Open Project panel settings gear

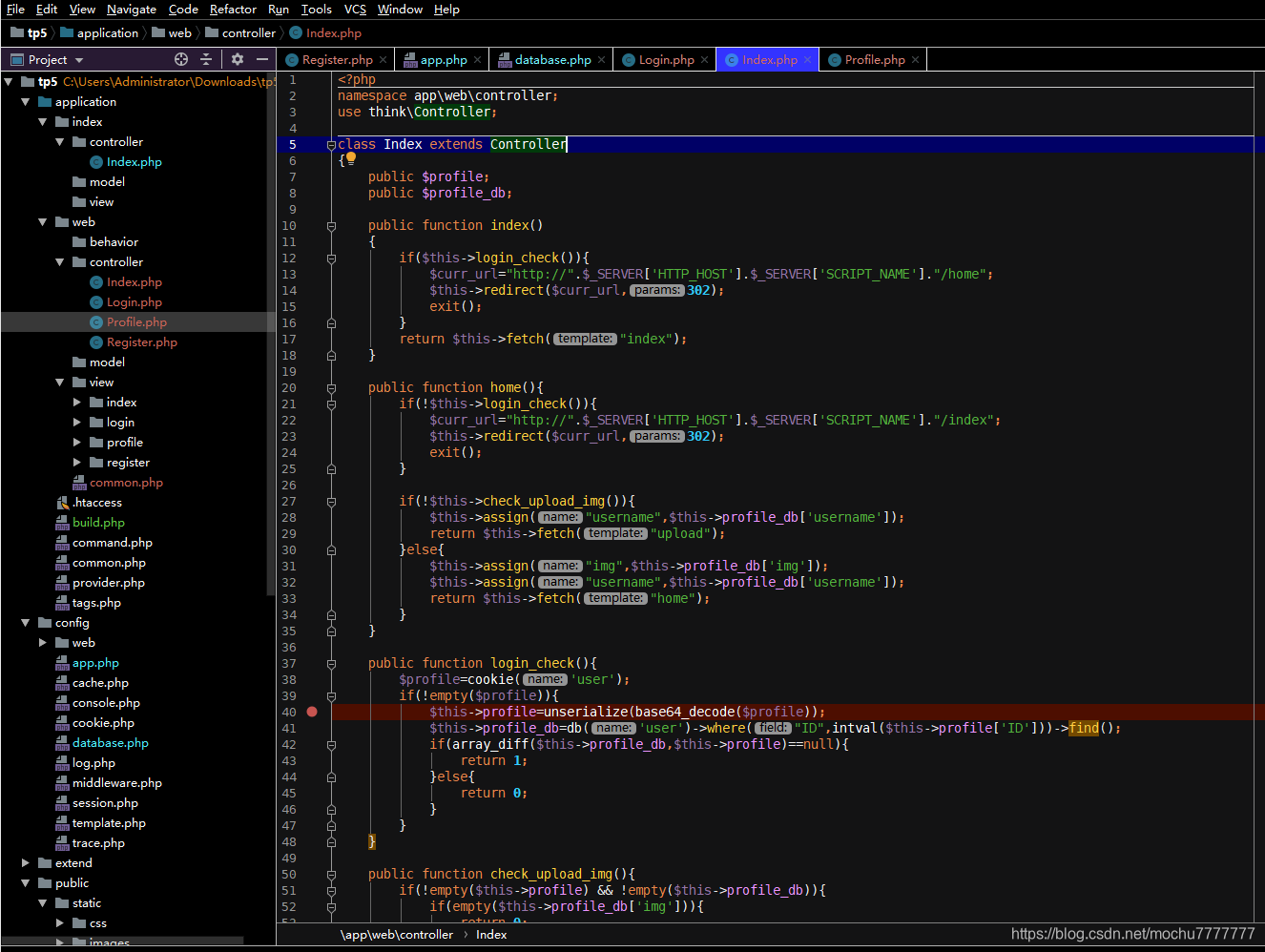pos(238,59)
